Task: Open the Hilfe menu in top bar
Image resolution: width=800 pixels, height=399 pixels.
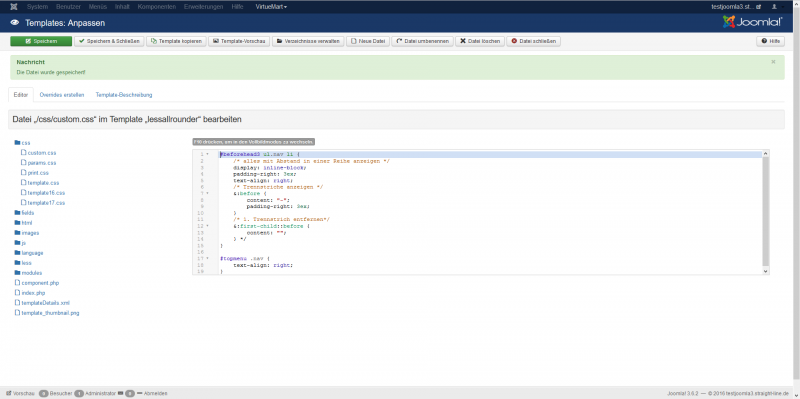Action: (x=237, y=7)
